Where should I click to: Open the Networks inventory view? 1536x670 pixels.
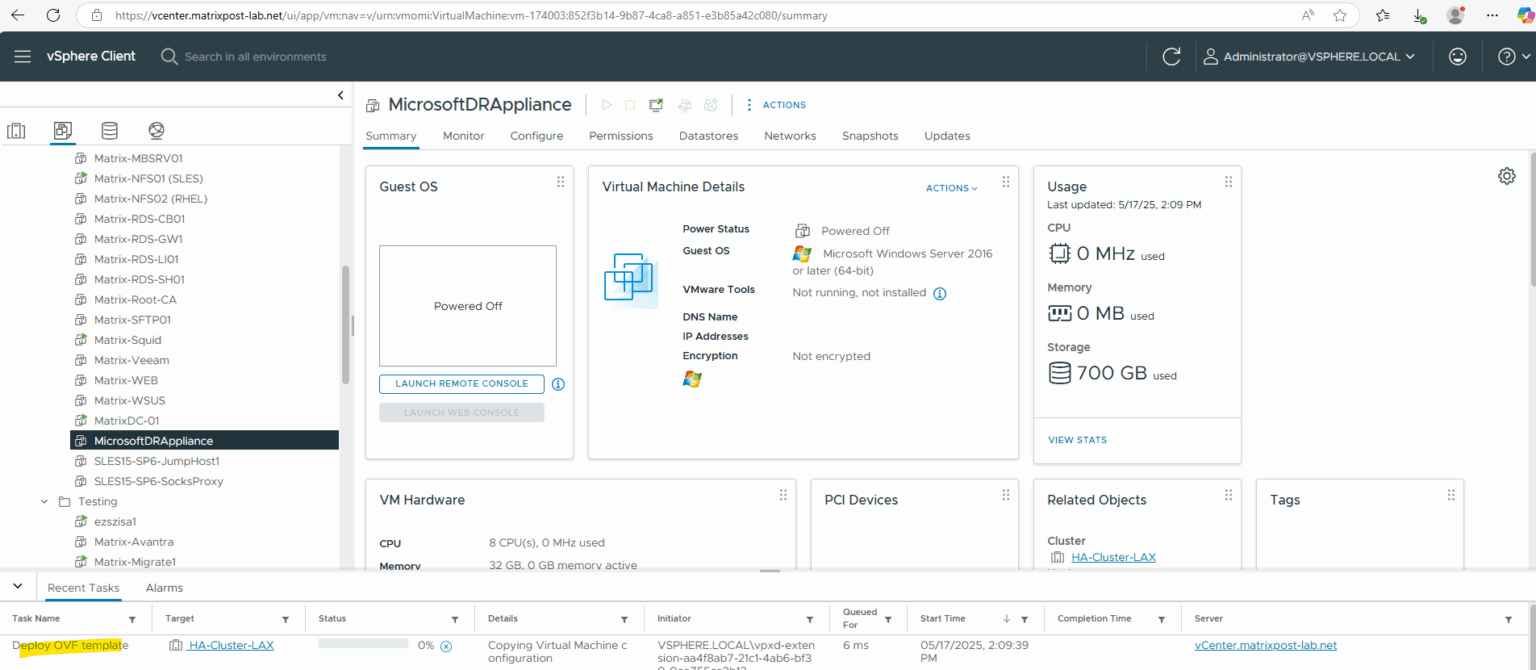click(x=156, y=130)
